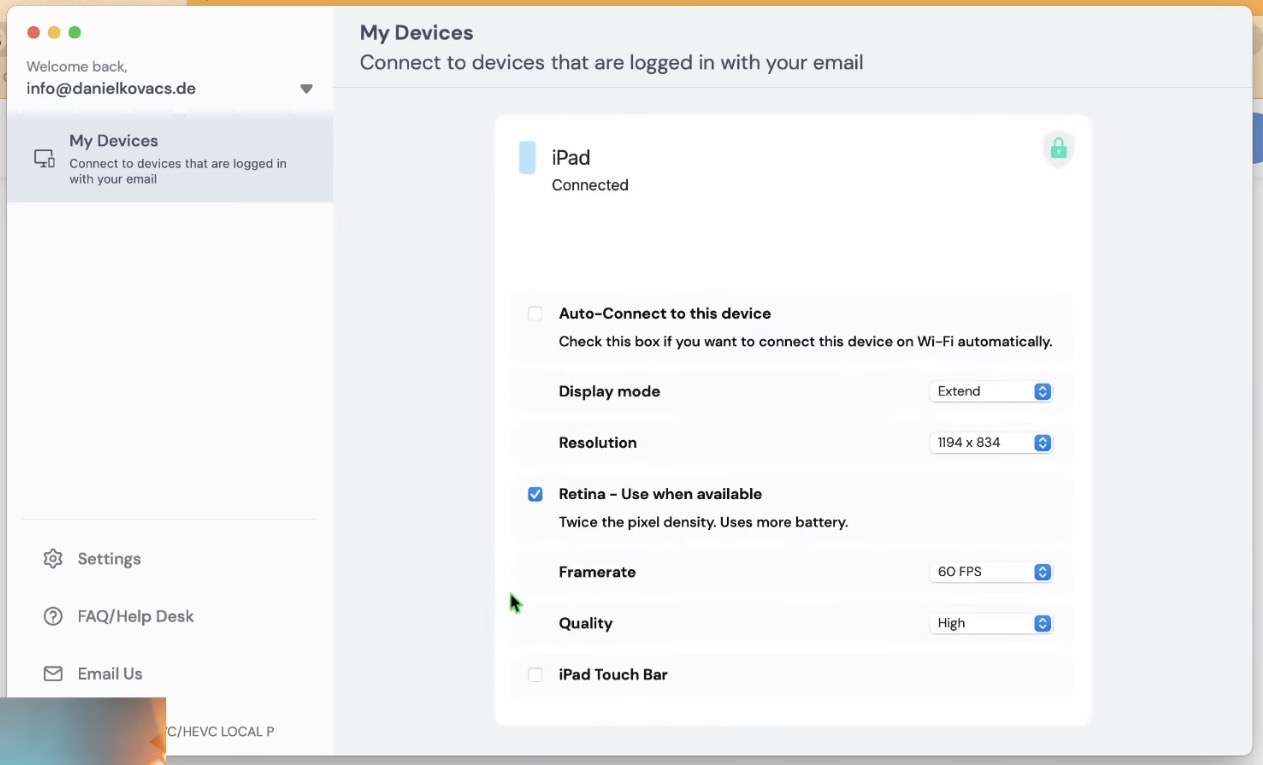Enable the iPad Touch Bar option

click(535, 675)
